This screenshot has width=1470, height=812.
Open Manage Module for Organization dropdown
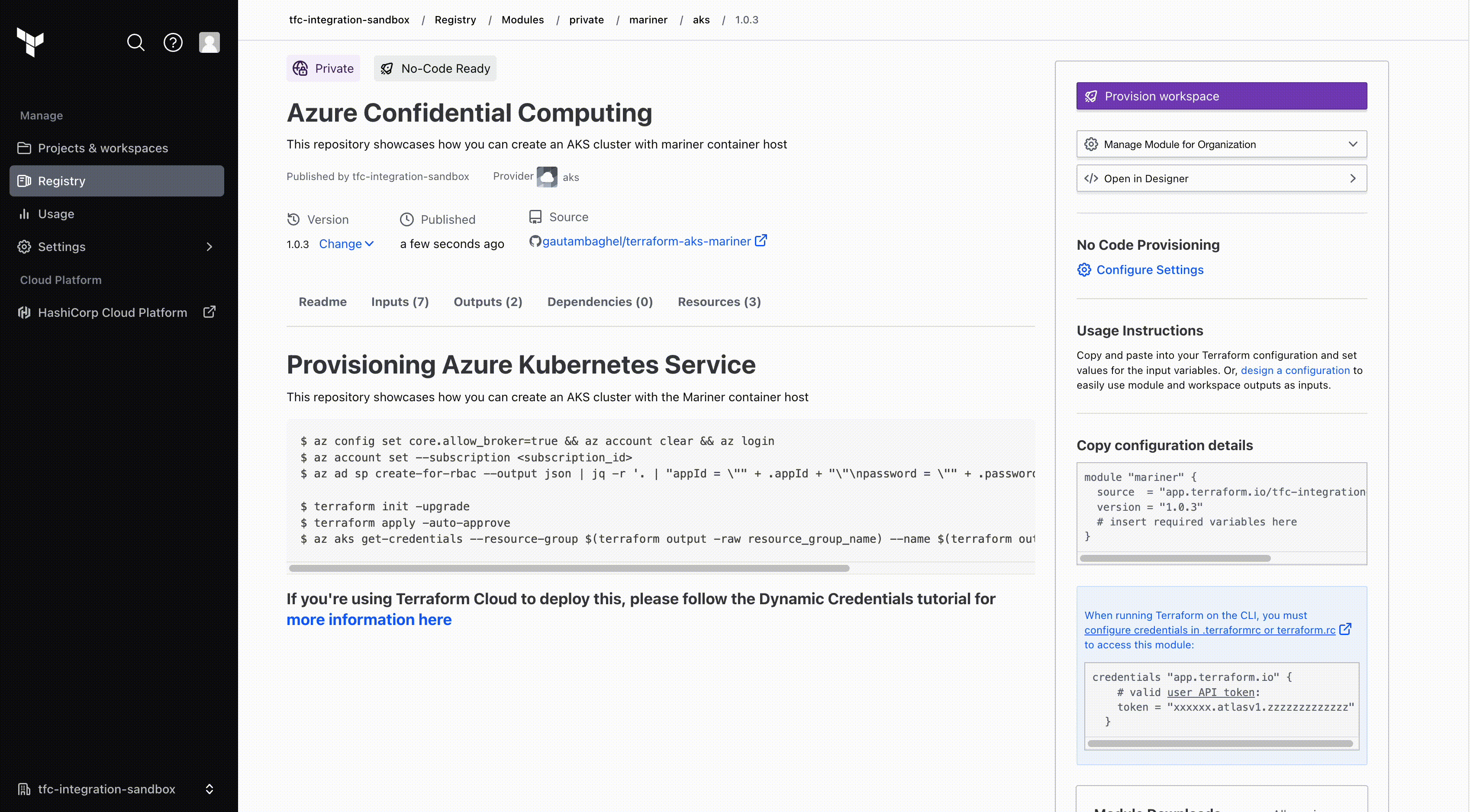click(x=1221, y=145)
